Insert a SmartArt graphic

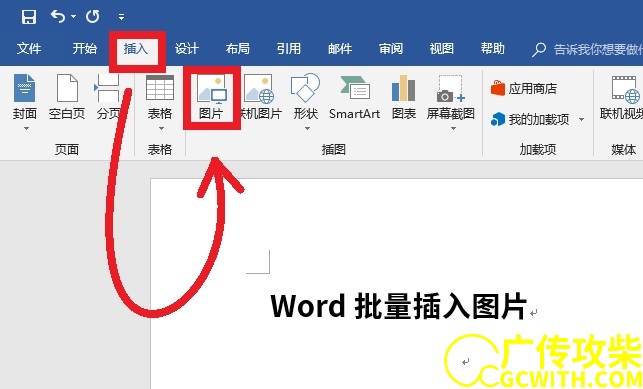coord(355,97)
